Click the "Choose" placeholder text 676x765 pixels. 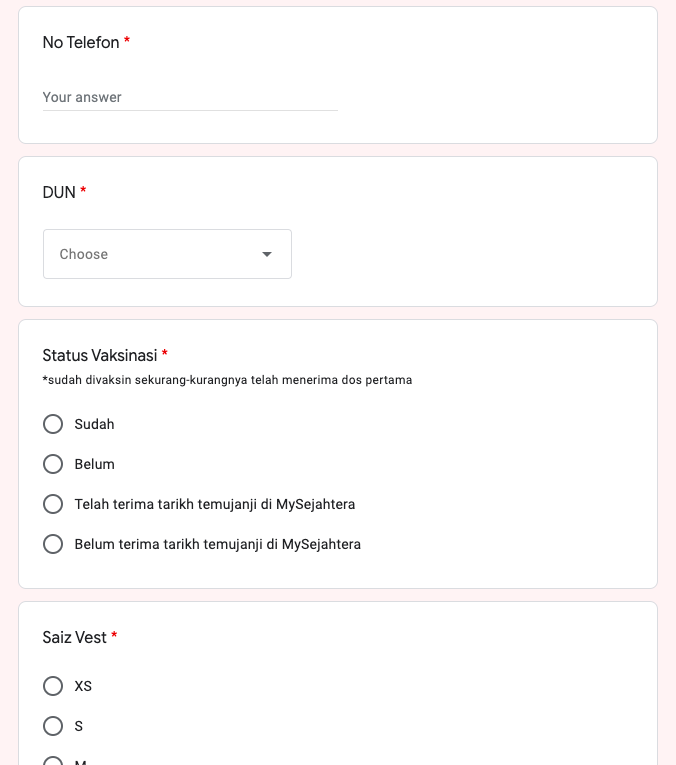pyautogui.click(x=84, y=254)
